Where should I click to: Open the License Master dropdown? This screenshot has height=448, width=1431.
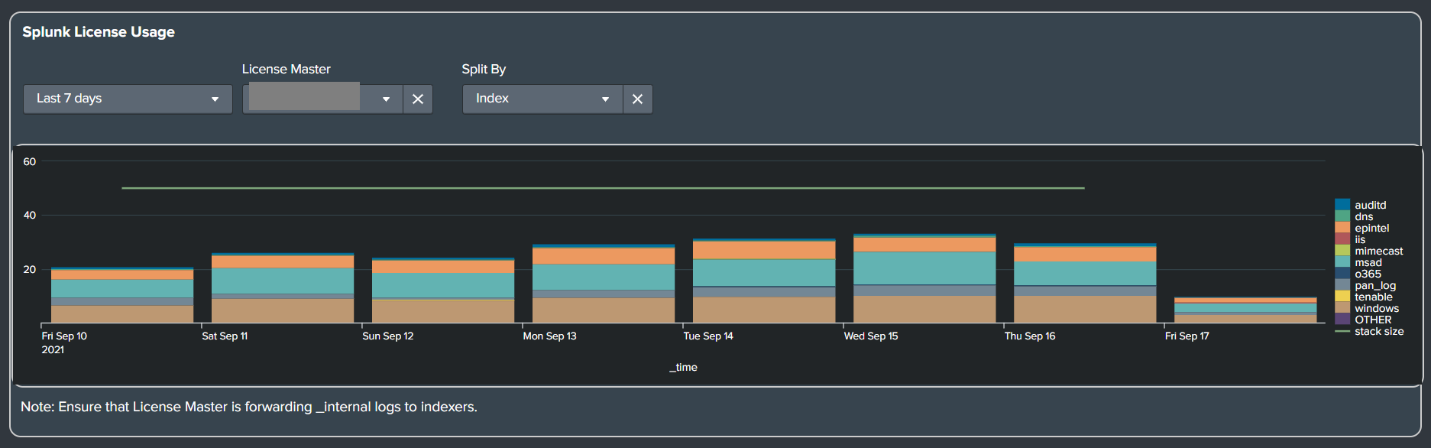pos(322,99)
